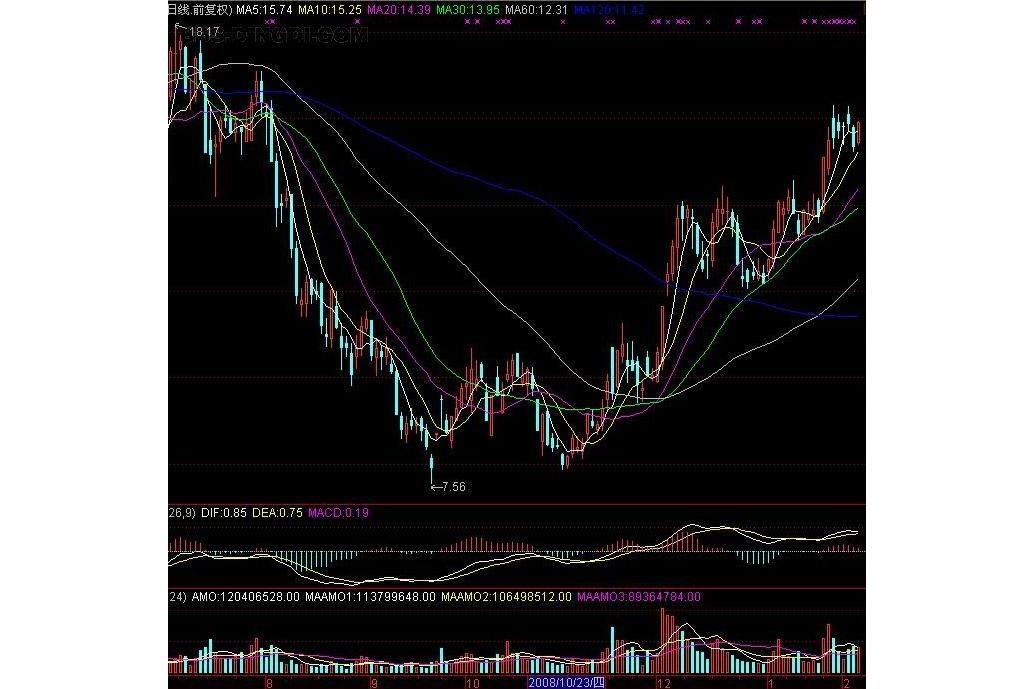Click month 9 on time axis
1034x689 pixels.
pos(374,682)
